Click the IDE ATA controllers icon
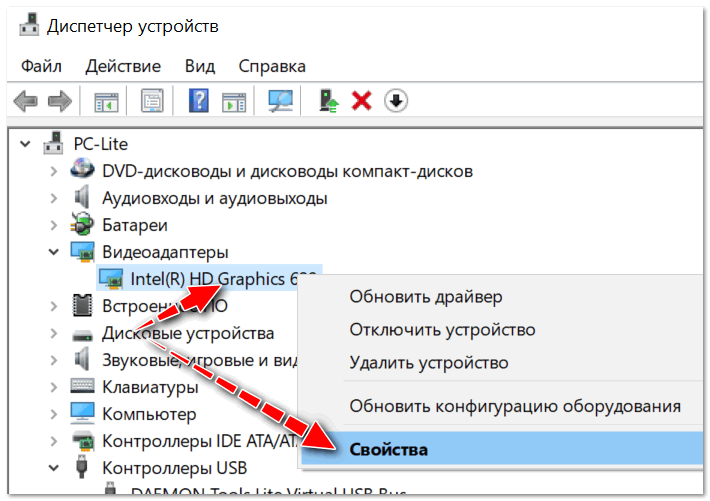Image resolution: width=710 pixels, height=501 pixels. (x=83, y=441)
